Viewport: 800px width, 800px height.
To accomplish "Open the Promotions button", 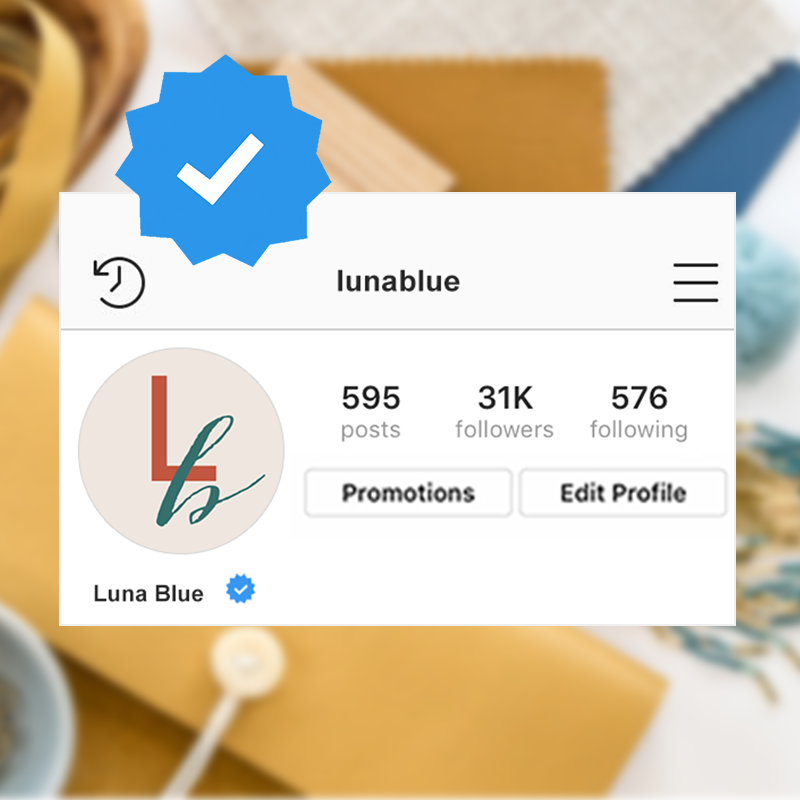I will (x=408, y=493).
